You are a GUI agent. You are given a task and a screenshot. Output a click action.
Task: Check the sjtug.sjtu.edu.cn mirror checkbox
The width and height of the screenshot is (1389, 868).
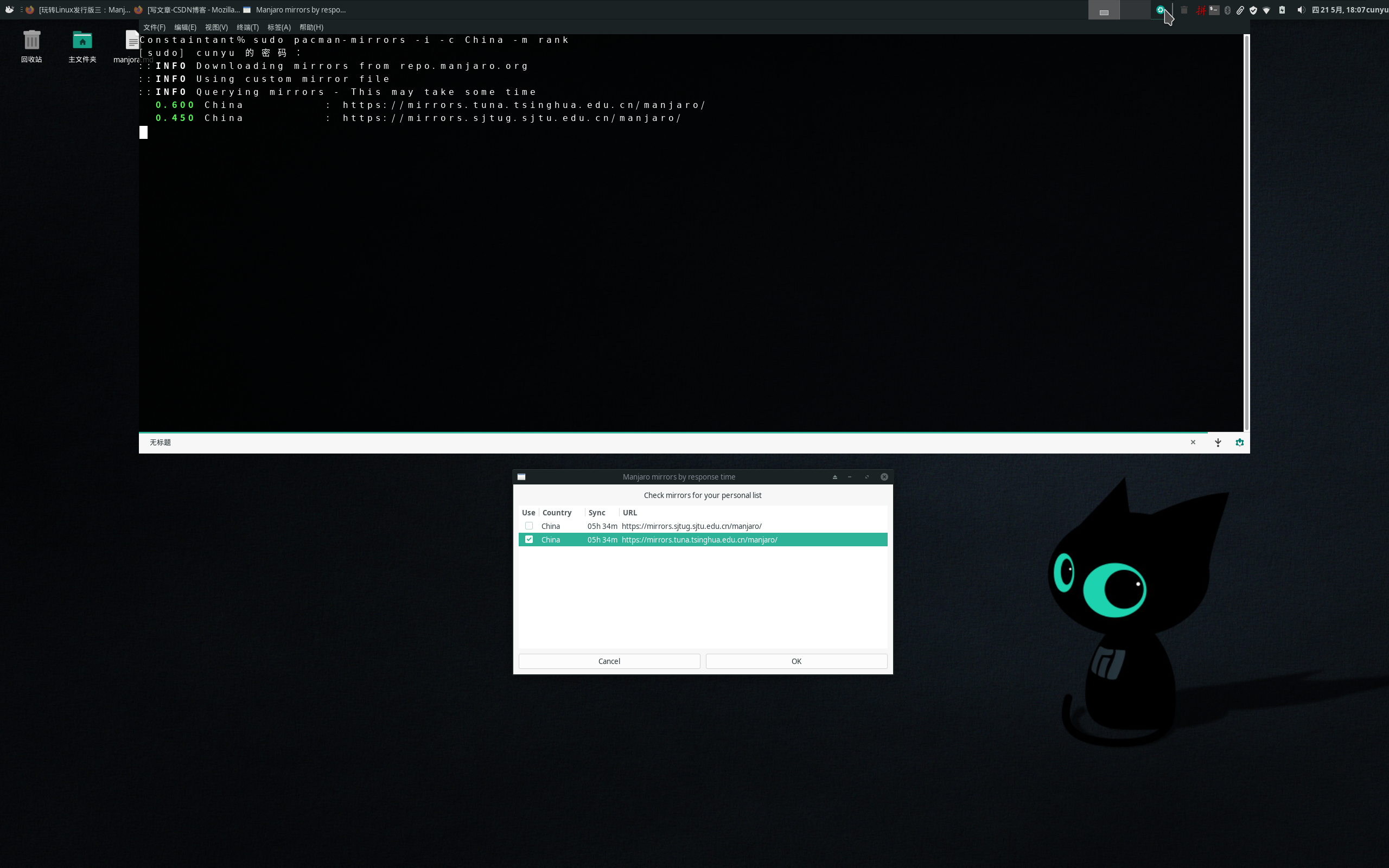pos(528,526)
